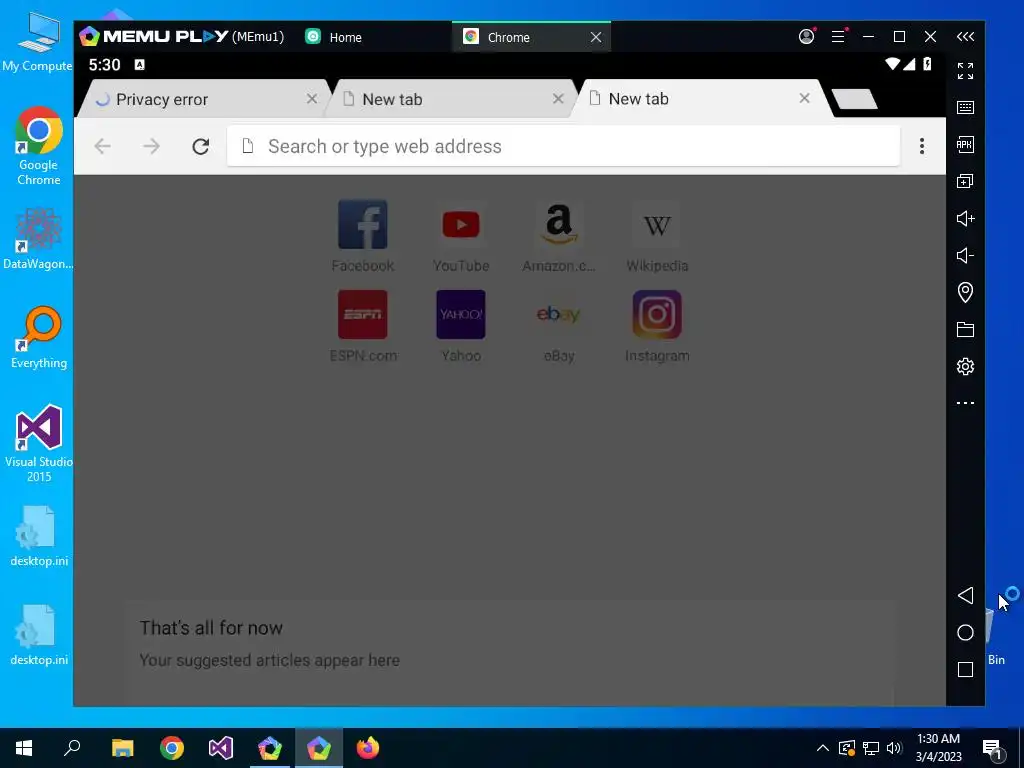The height and width of the screenshot is (768, 1024).
Task: Tap the Android home circle button
Action: (965, 632)
